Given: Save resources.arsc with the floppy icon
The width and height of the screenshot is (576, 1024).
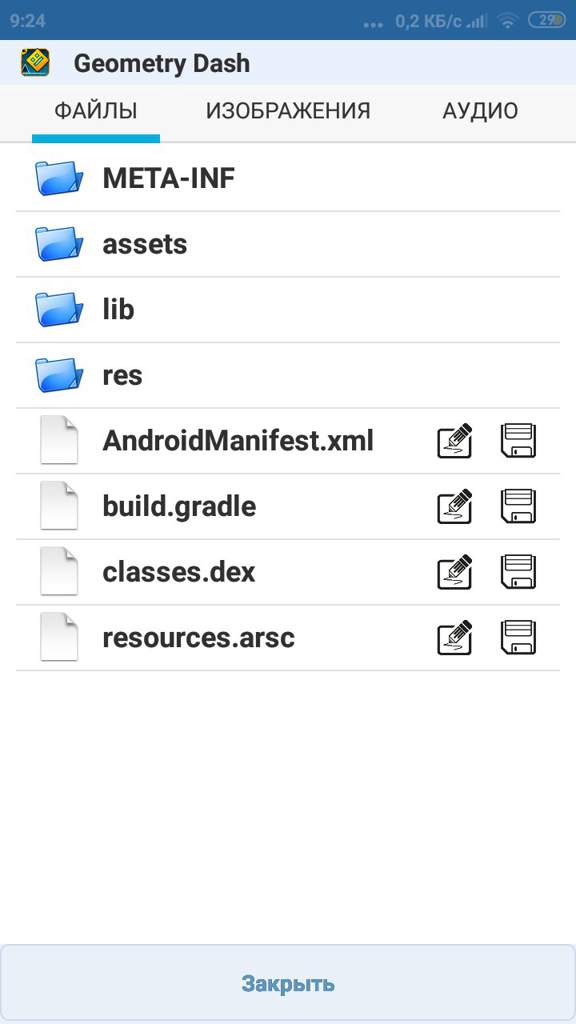Looking at the screenshot, I should point(518,637).
